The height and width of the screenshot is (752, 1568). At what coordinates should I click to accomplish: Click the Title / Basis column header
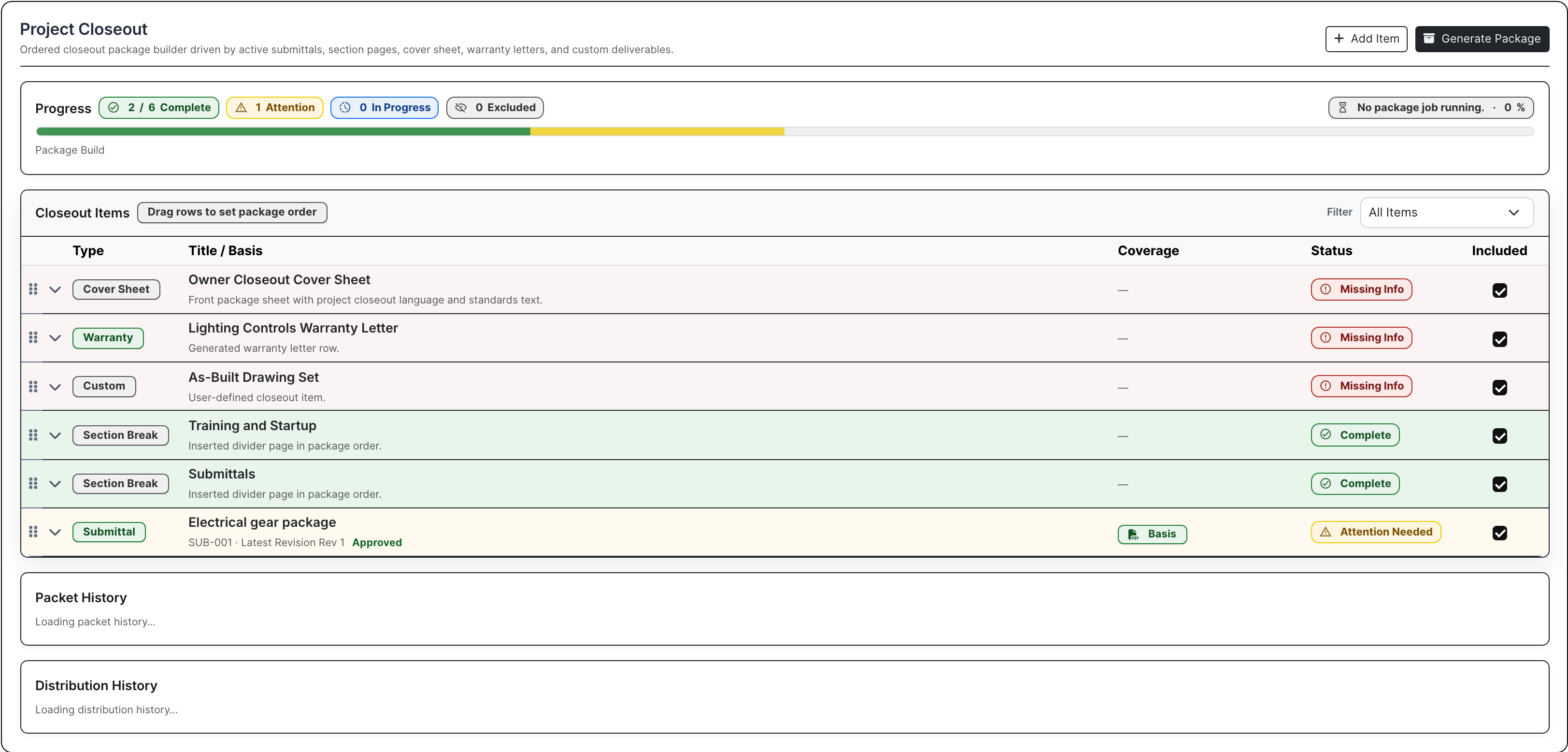coord(225,251)
